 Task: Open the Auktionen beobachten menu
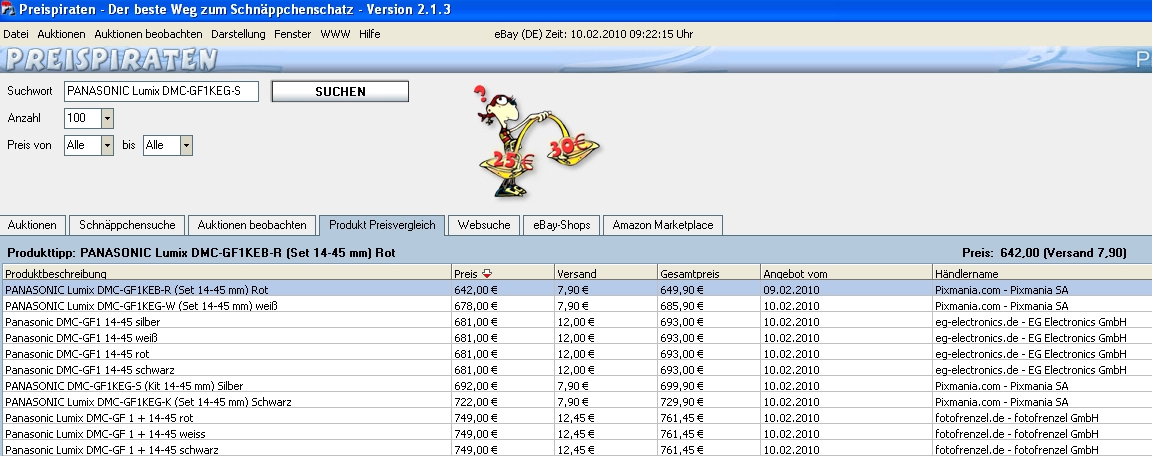click(x=148, y=34)
